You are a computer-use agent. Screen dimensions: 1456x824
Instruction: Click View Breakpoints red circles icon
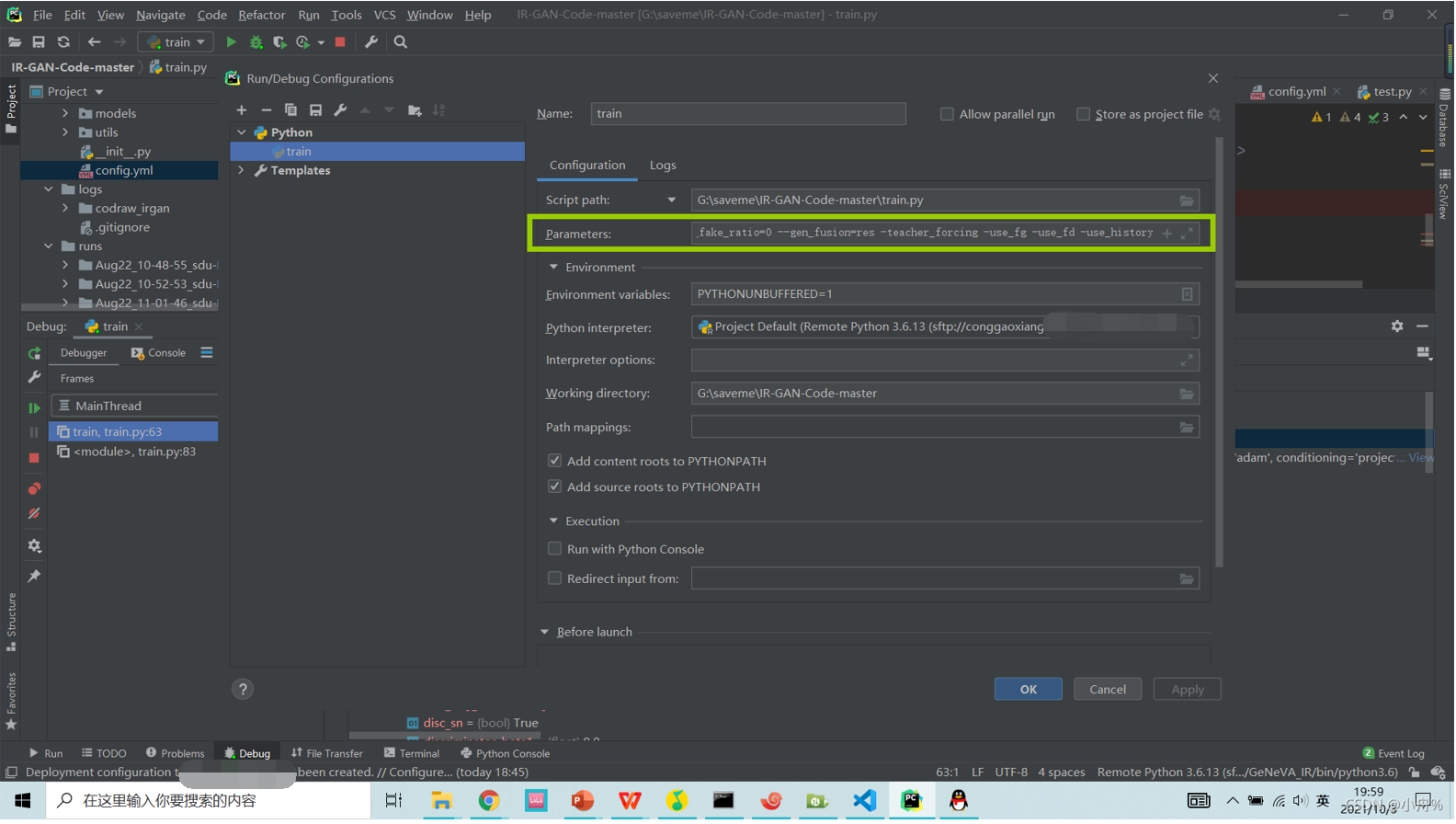[34, 489]
